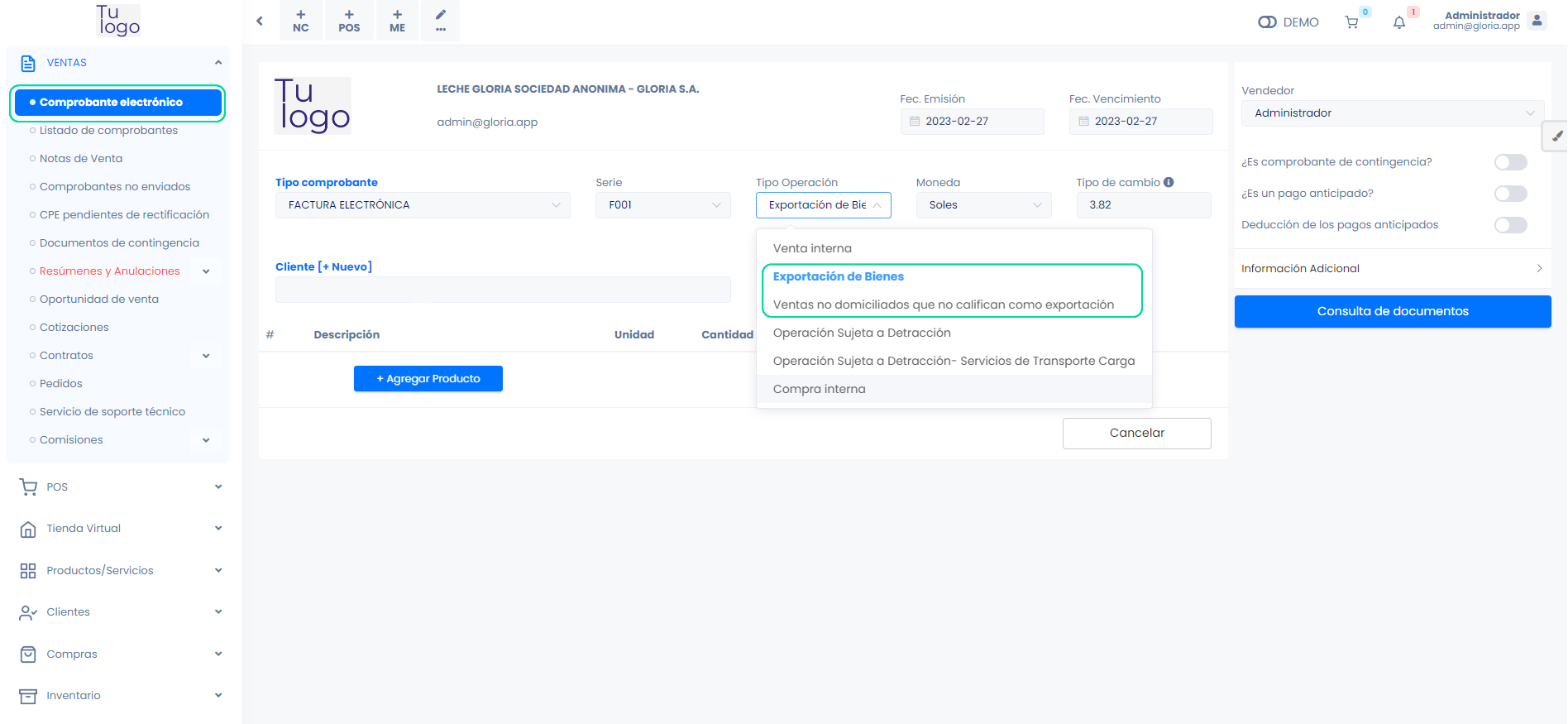
Task: Click the Agregar Producto button
Action: 428,379
